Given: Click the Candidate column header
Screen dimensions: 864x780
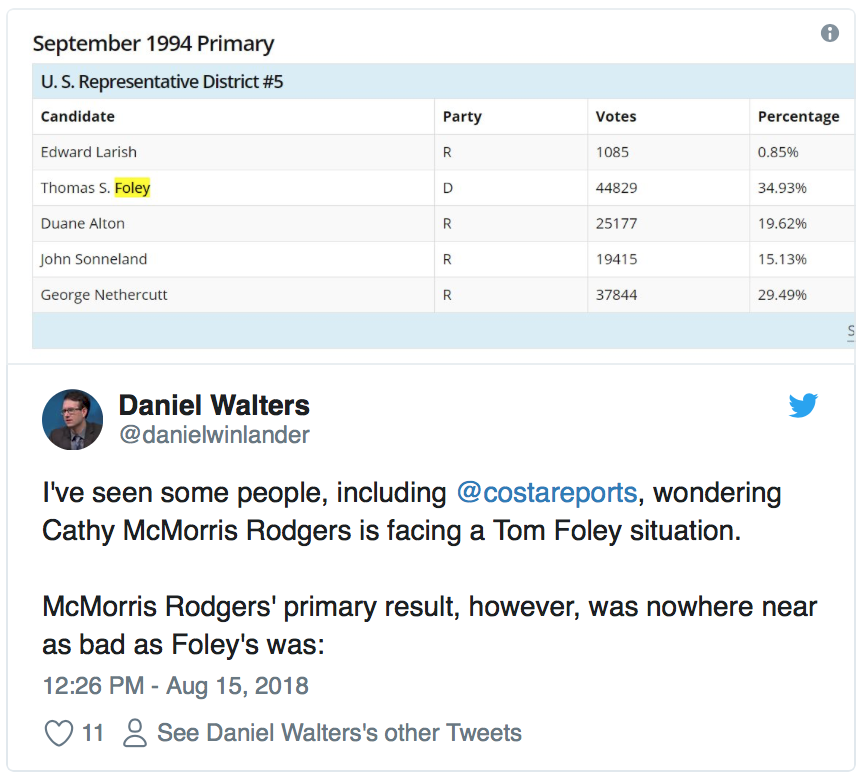Looking at the screenshot, I should coord(78,116).
